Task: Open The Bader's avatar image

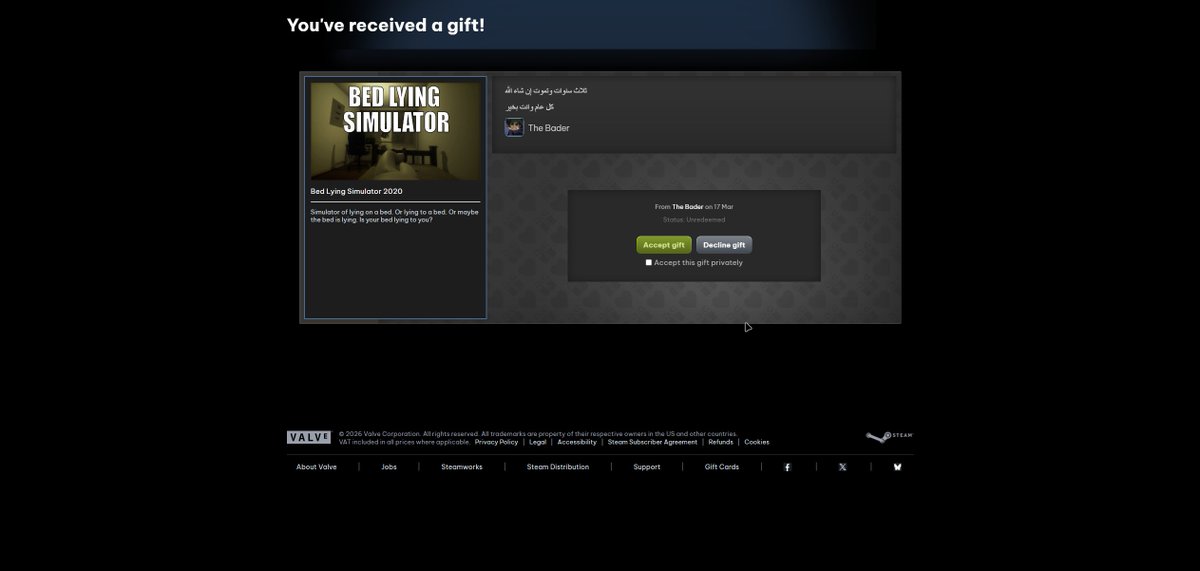Action: coord(514,127)
